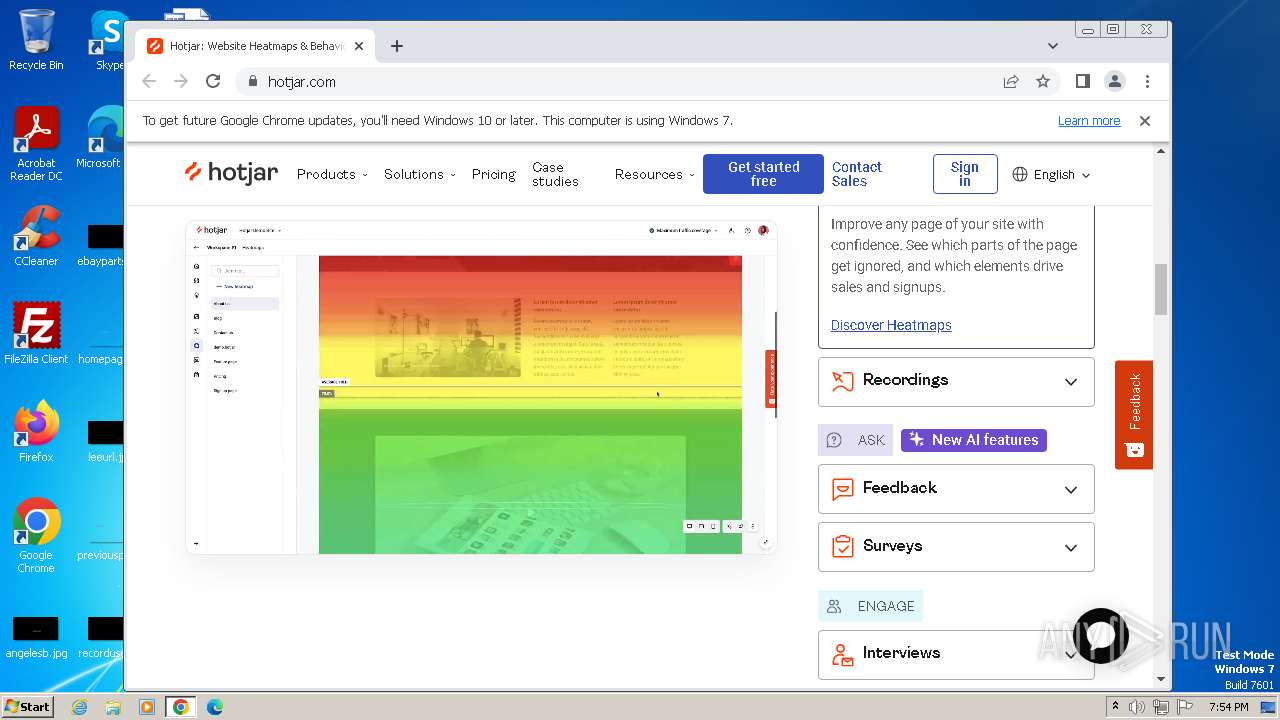Viewport: 1280px width, 720px height.
Task: Open the heatmap demo screenshot
Action: pyautogui.click(x=481, y=387)
